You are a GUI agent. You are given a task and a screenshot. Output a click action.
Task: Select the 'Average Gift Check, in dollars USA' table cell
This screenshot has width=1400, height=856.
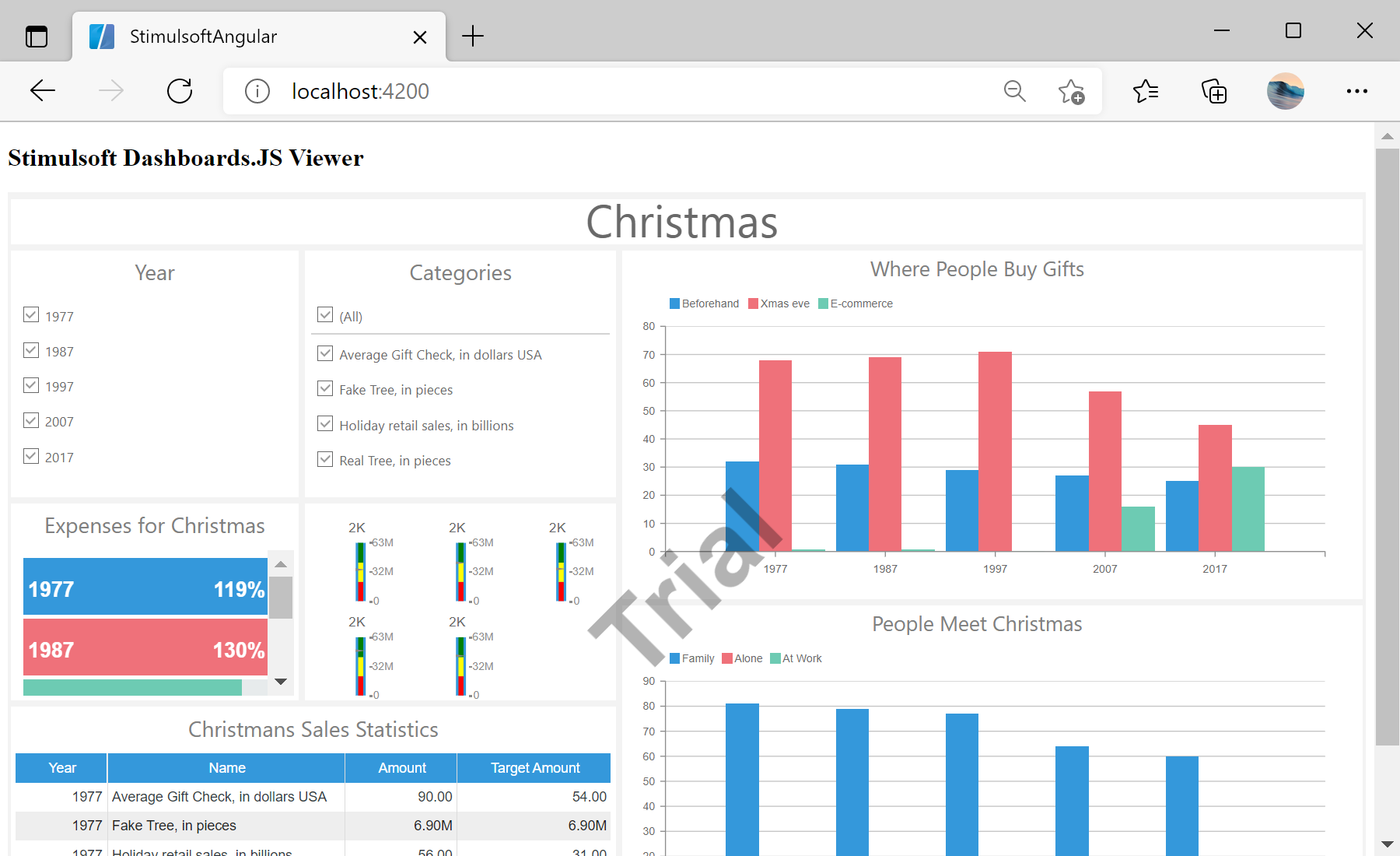226,797
